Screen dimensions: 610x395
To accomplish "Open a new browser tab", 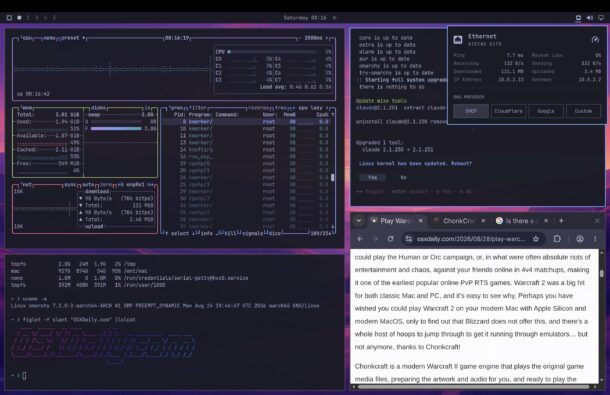I will pyautogui.click(x=561, y=221).
